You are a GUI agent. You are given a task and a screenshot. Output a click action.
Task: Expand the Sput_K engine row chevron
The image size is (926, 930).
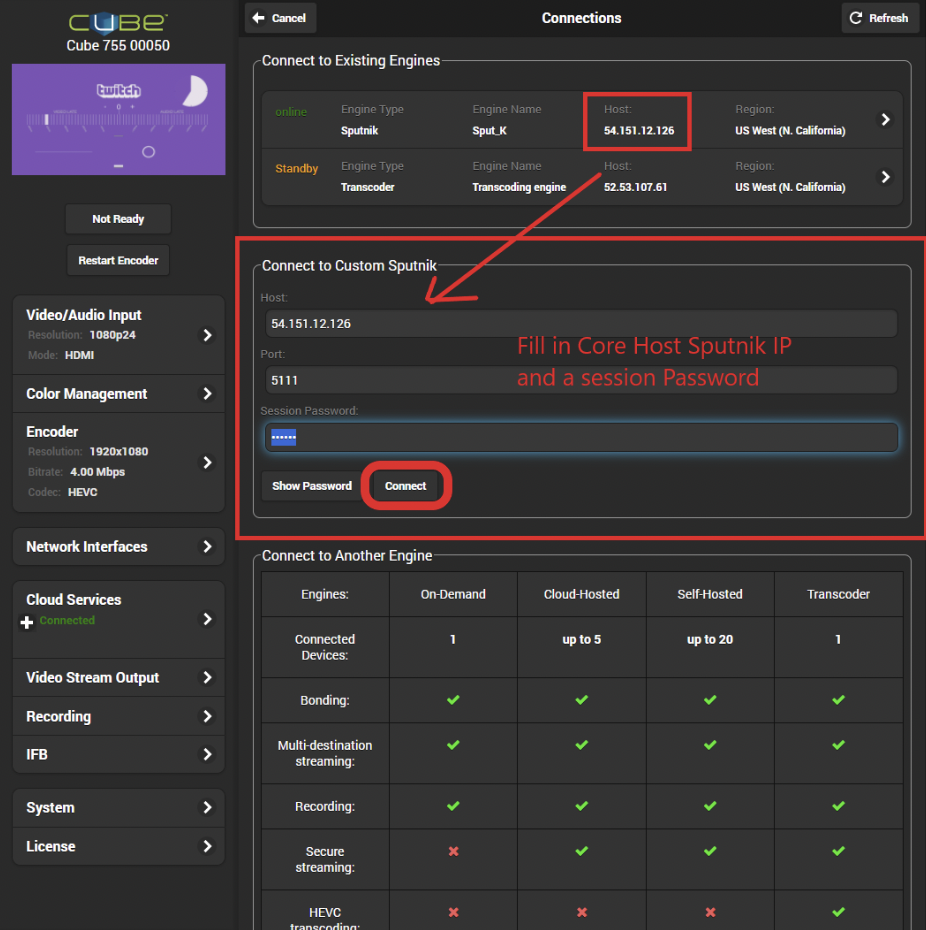(x=884, y=119)
